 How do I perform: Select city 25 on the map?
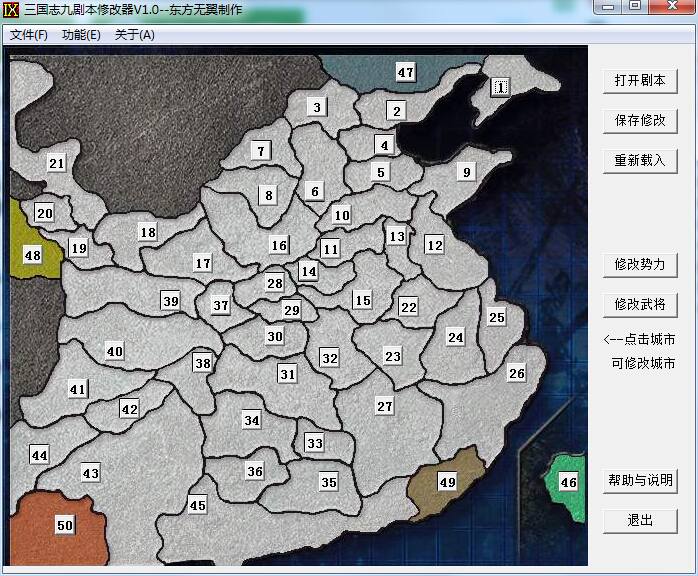point(496,317)
